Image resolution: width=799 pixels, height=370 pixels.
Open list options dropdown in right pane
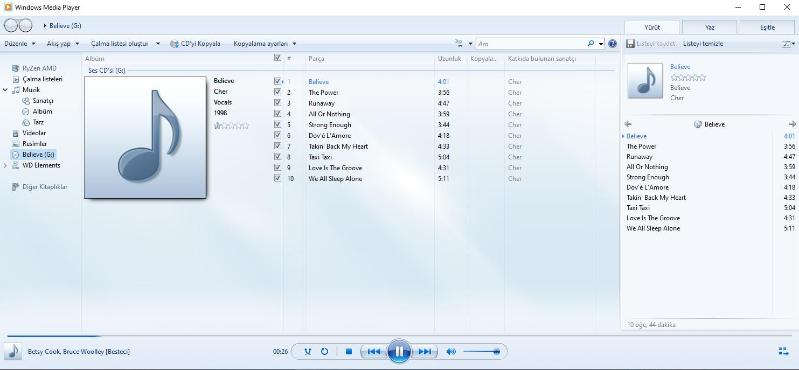(x=788, y=44)
